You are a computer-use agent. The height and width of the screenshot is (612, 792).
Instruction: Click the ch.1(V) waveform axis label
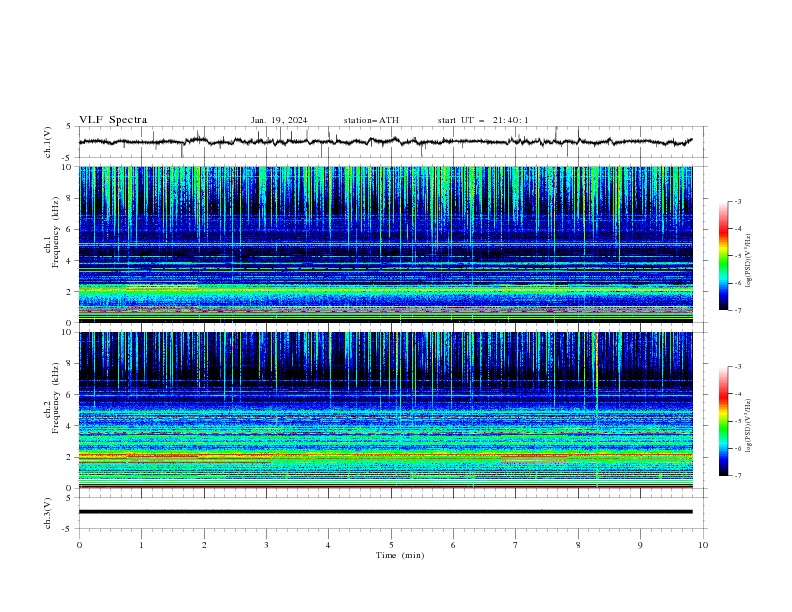pyautogui.click(x=48, y=142)
